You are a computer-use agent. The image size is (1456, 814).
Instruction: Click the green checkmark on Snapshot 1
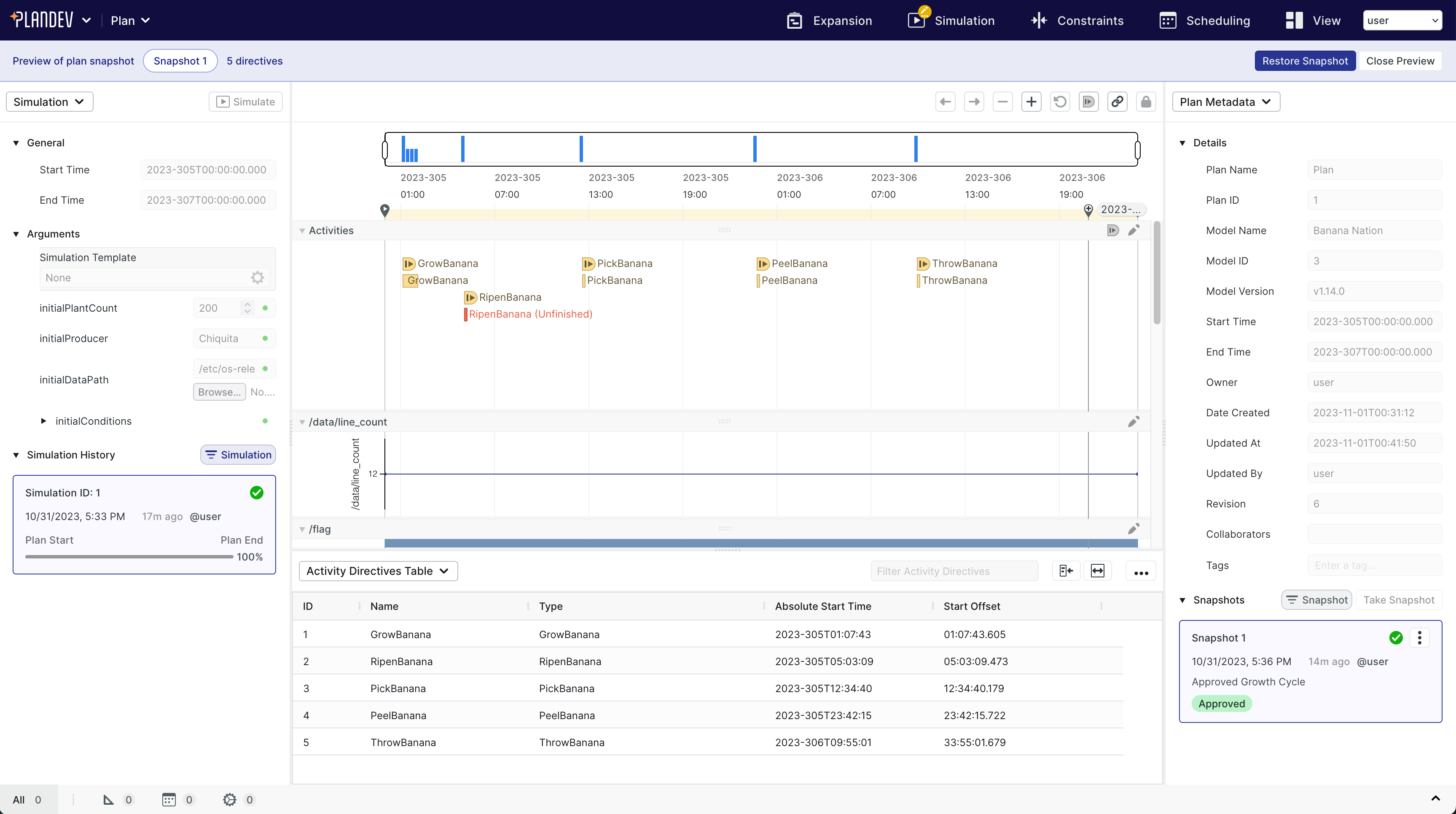pos(1396,638)
